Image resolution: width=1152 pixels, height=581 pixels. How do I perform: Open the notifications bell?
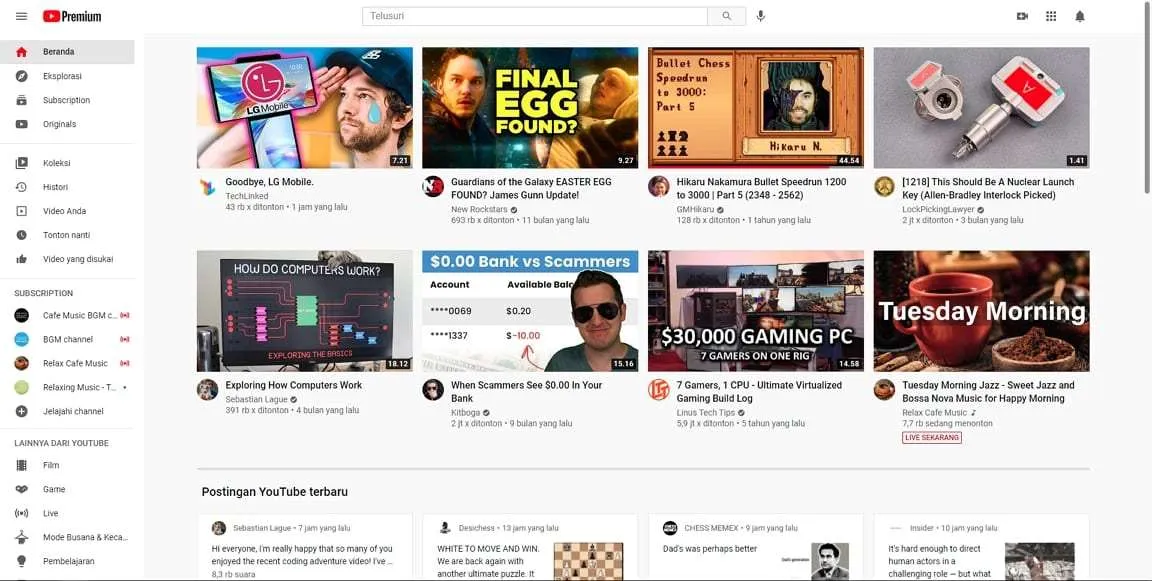click(1079, 16)
